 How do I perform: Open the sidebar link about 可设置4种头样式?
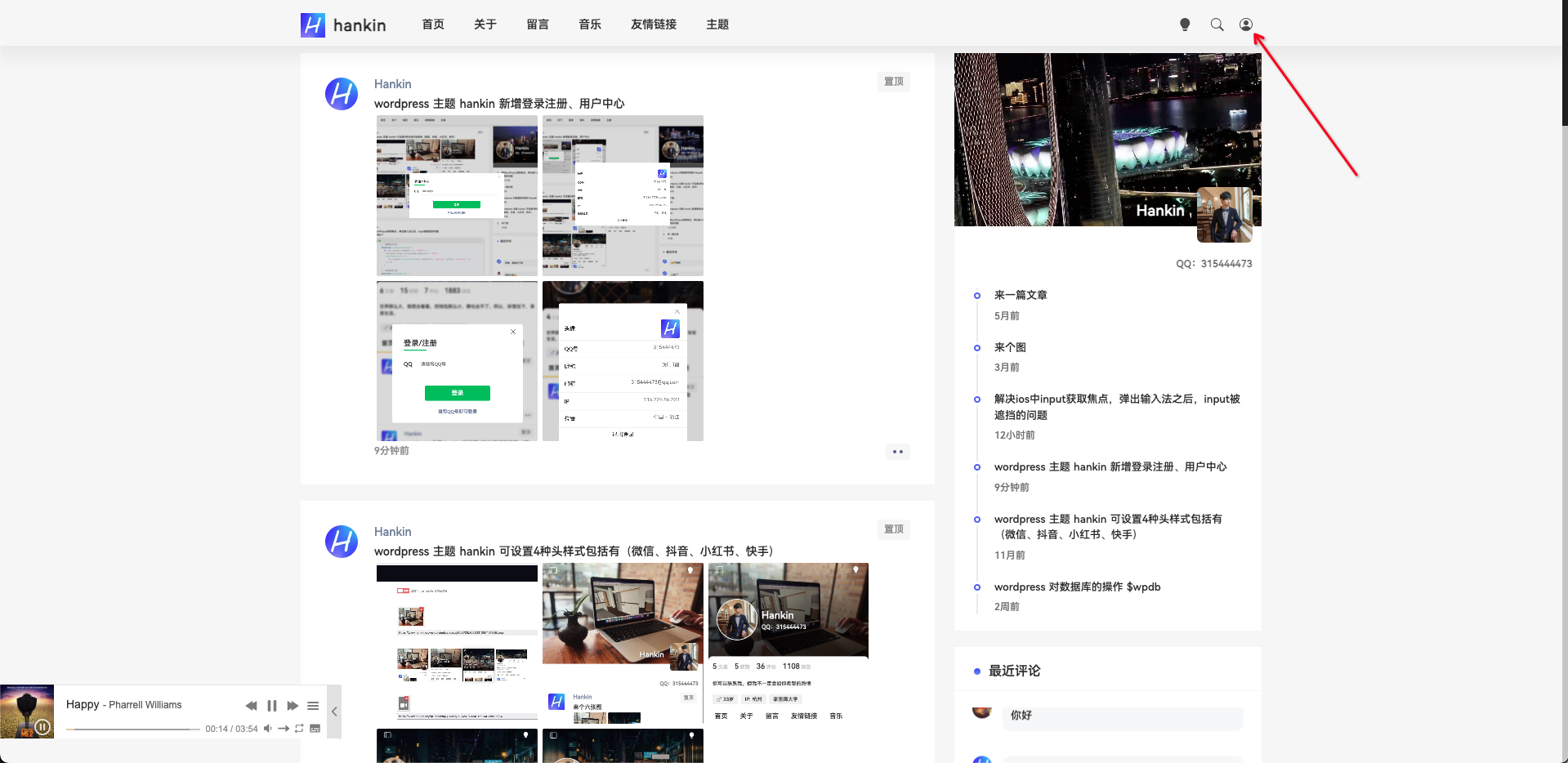pyautogui.click(x=1108, y=526)
